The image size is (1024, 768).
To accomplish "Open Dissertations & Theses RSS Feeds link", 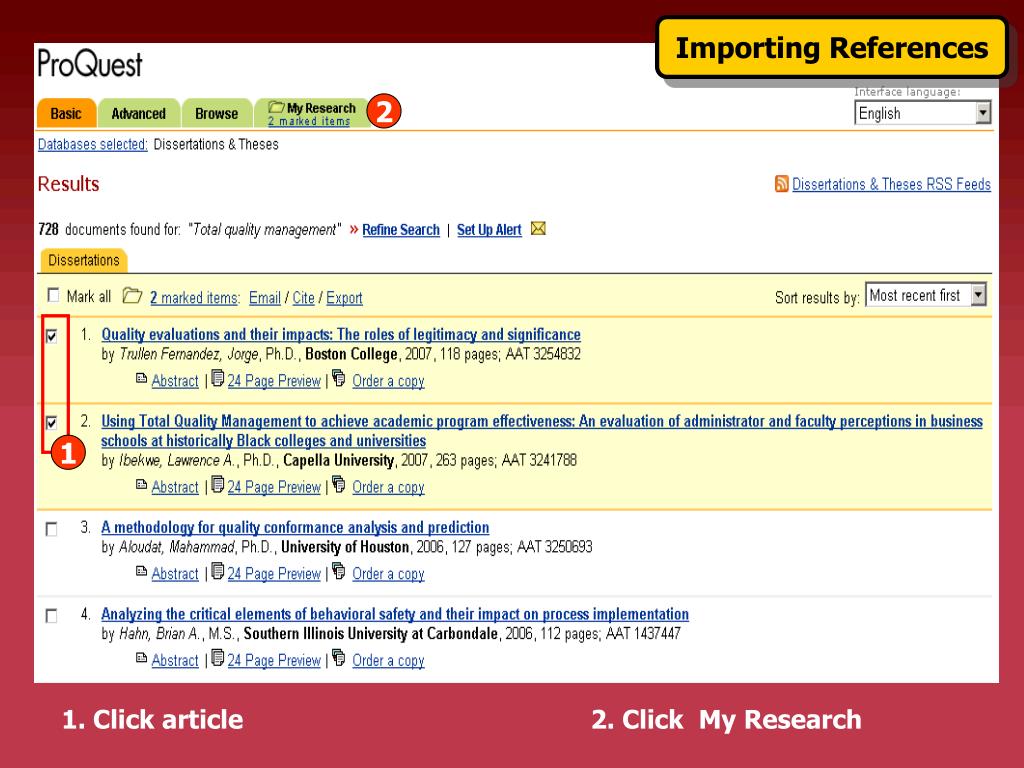I will point(891,184).
